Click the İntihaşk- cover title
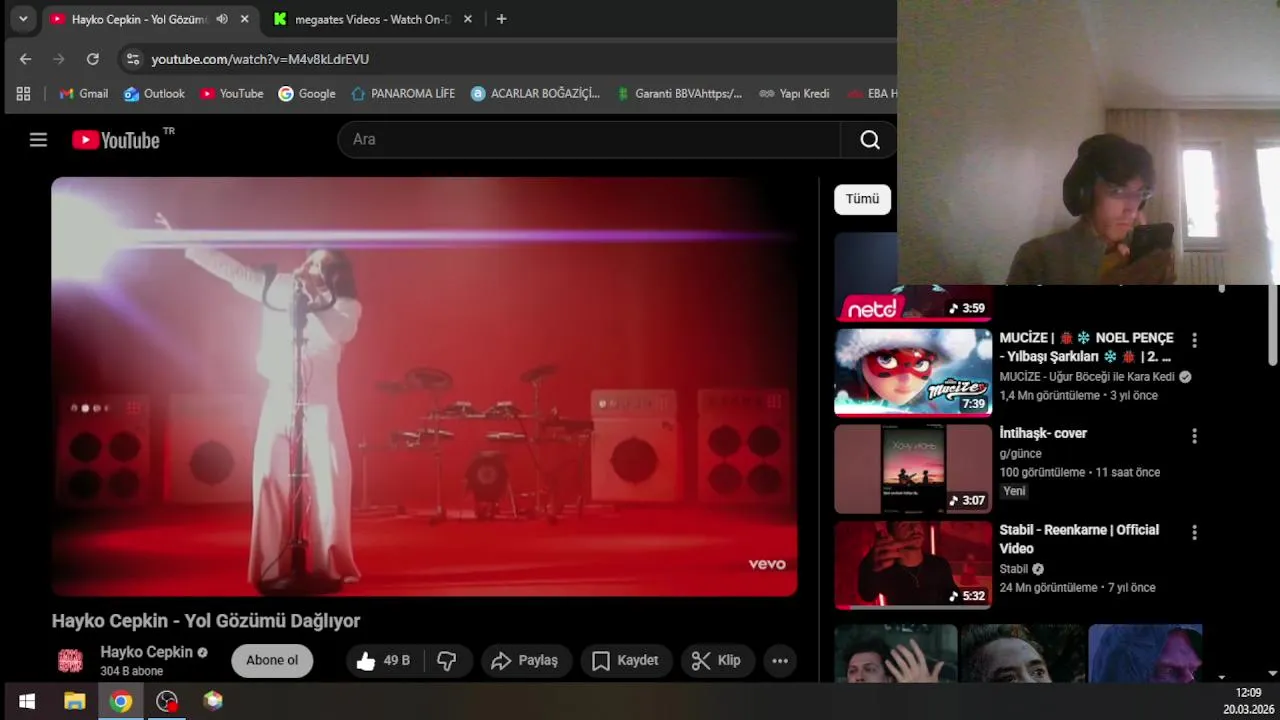Viewport: 1280px width, 720px height. 1043,433
